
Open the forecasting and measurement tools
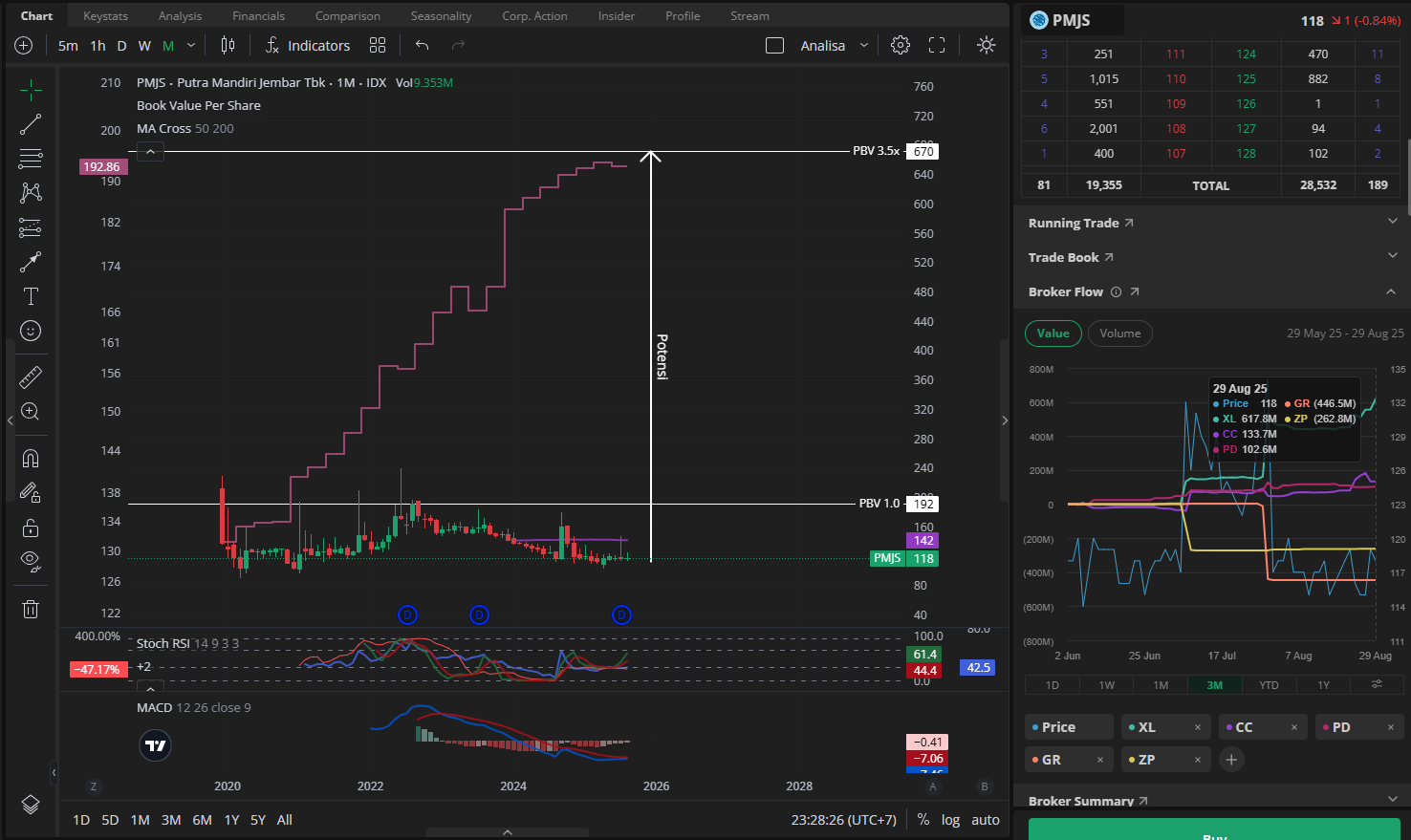click(31, 227)
